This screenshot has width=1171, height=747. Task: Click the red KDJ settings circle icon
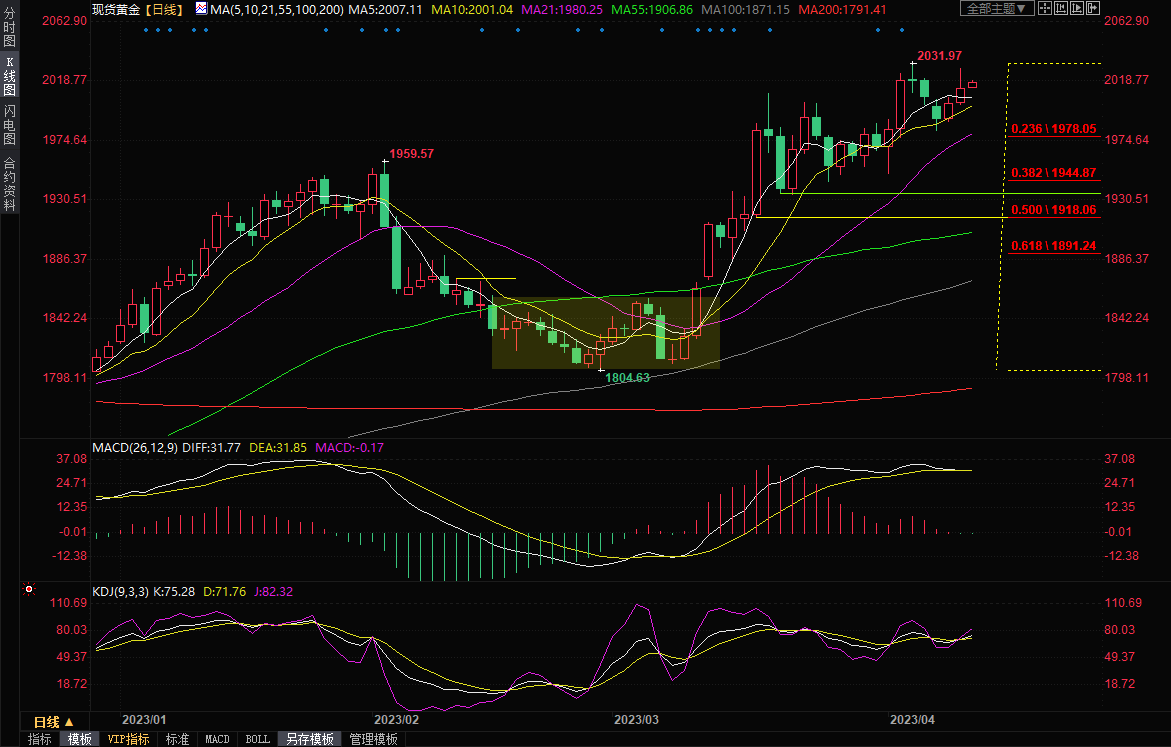coord(29,591)
